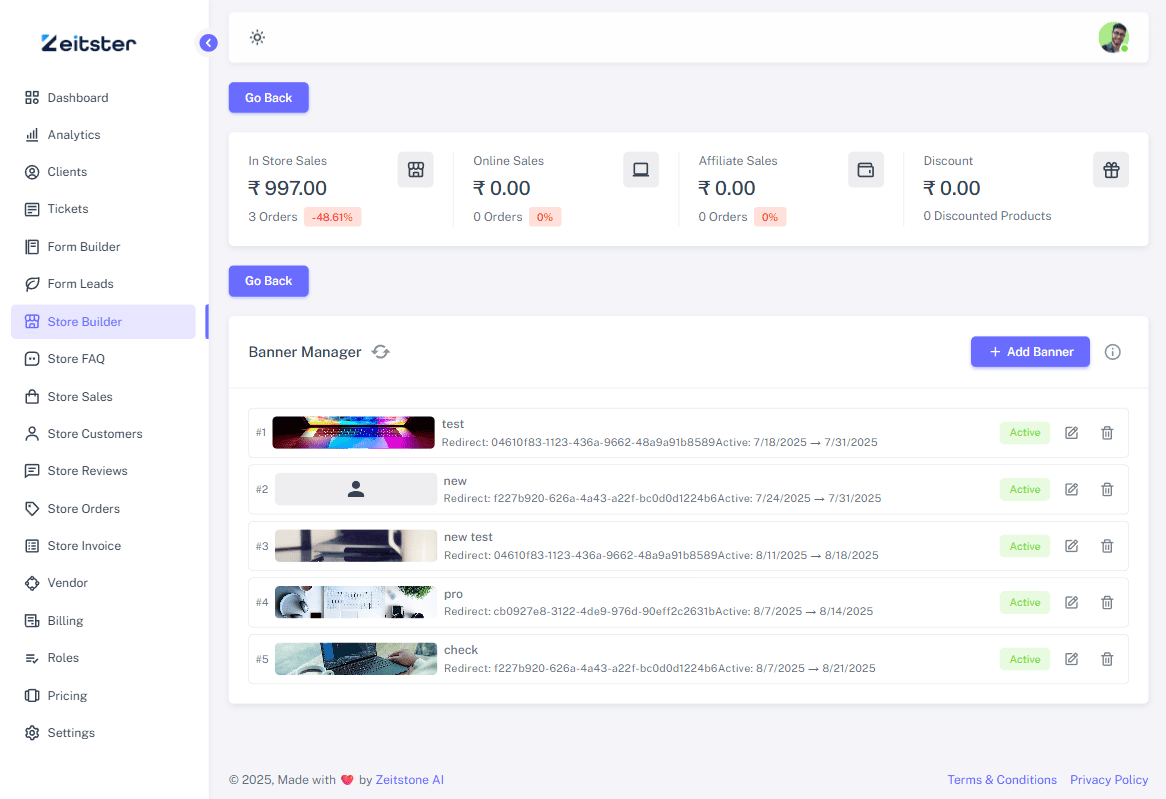Click the '0 Discounted Products' text
The width and height of the screenshot is (1166, 799).
pyautogui.click(x=988, y=216)
